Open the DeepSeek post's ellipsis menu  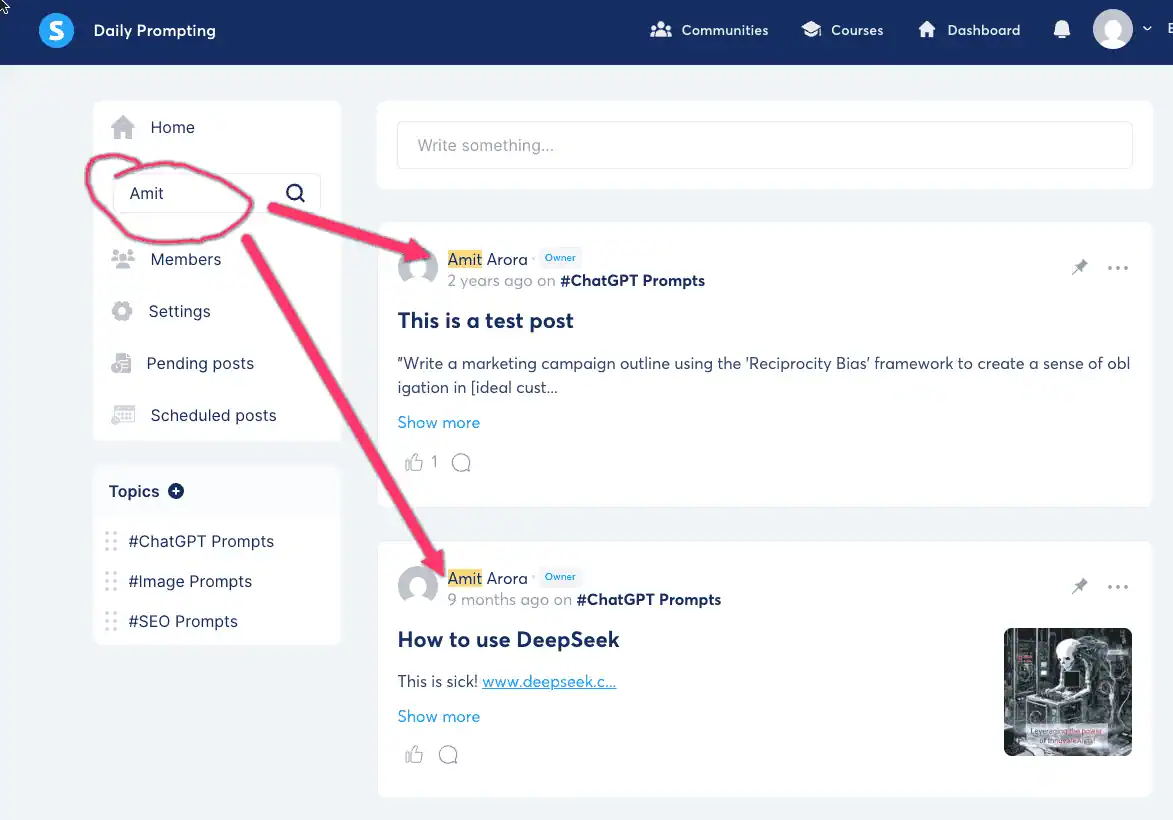coord(1118,587)
